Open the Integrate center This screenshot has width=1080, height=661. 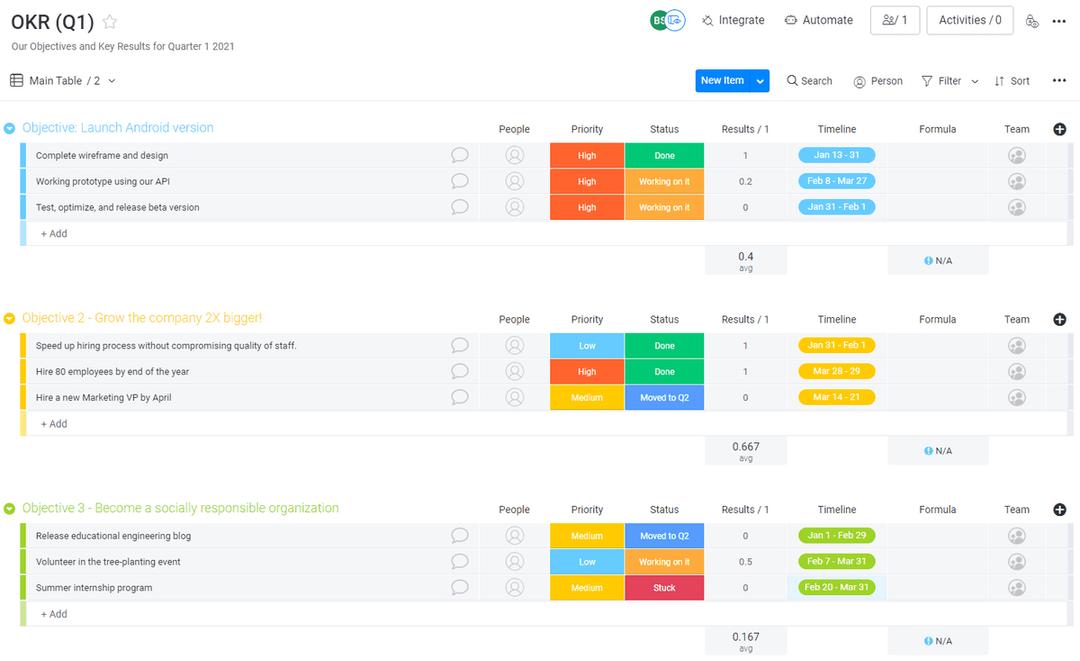733,19
